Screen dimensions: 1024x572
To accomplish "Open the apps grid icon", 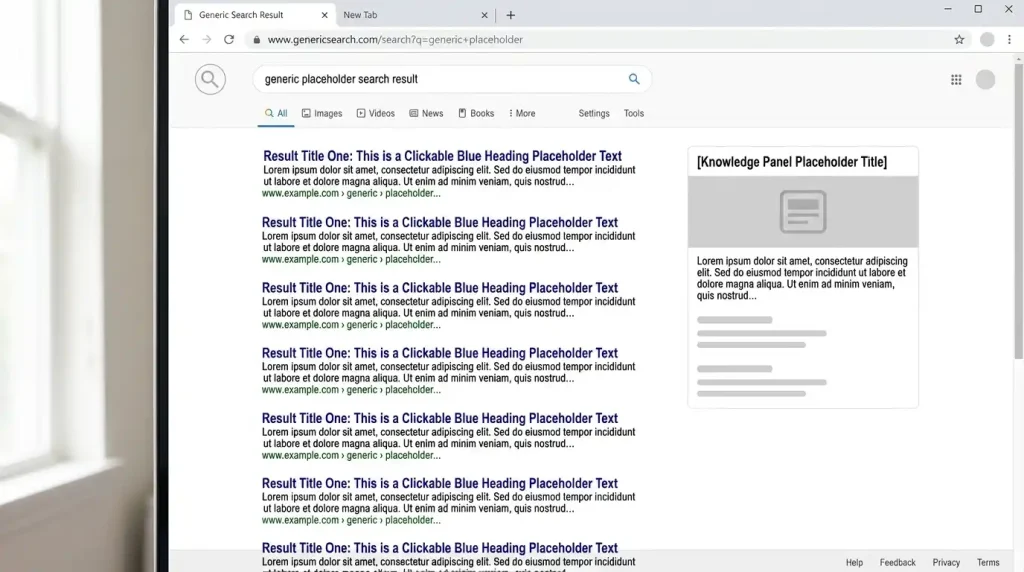I will [956, 80].
